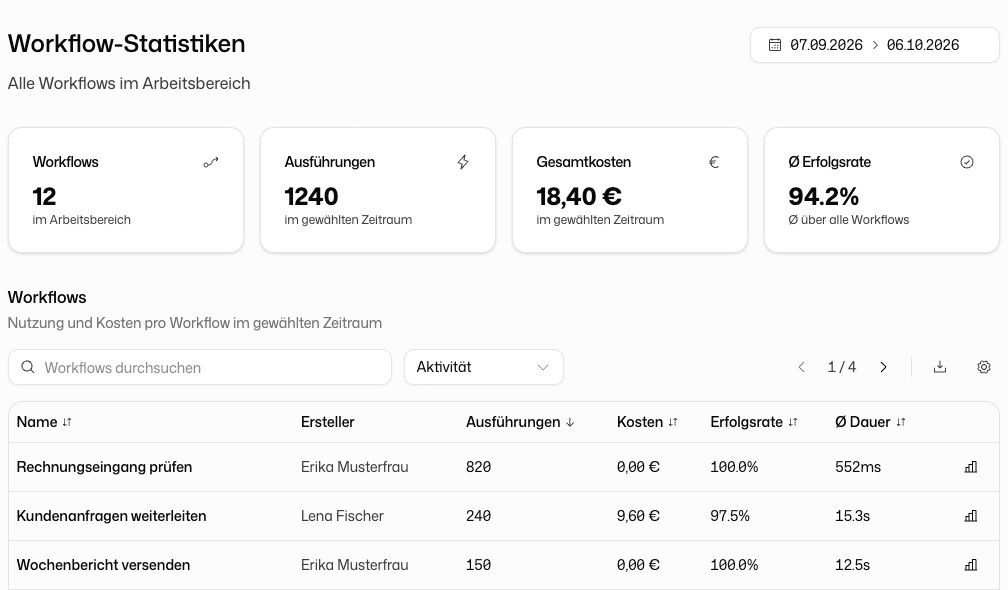Open the Wochenbericht versenden workflow
The image size is (1008, 590).
coord(104,565)
